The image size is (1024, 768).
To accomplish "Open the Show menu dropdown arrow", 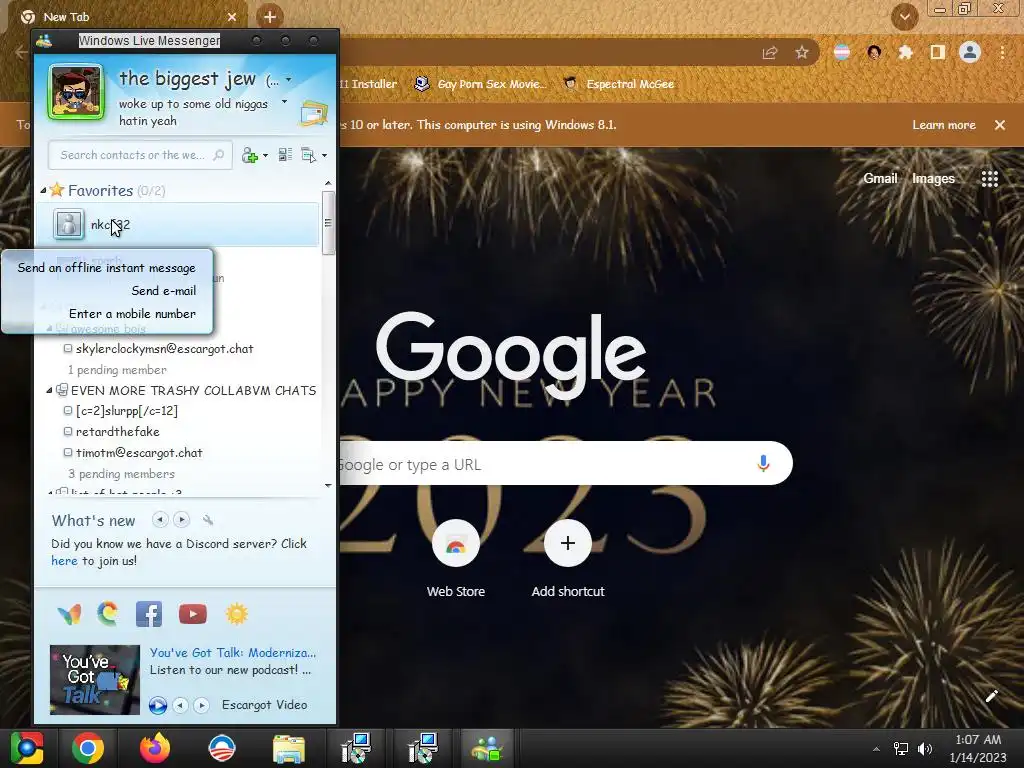I will [x=325, y=155].
